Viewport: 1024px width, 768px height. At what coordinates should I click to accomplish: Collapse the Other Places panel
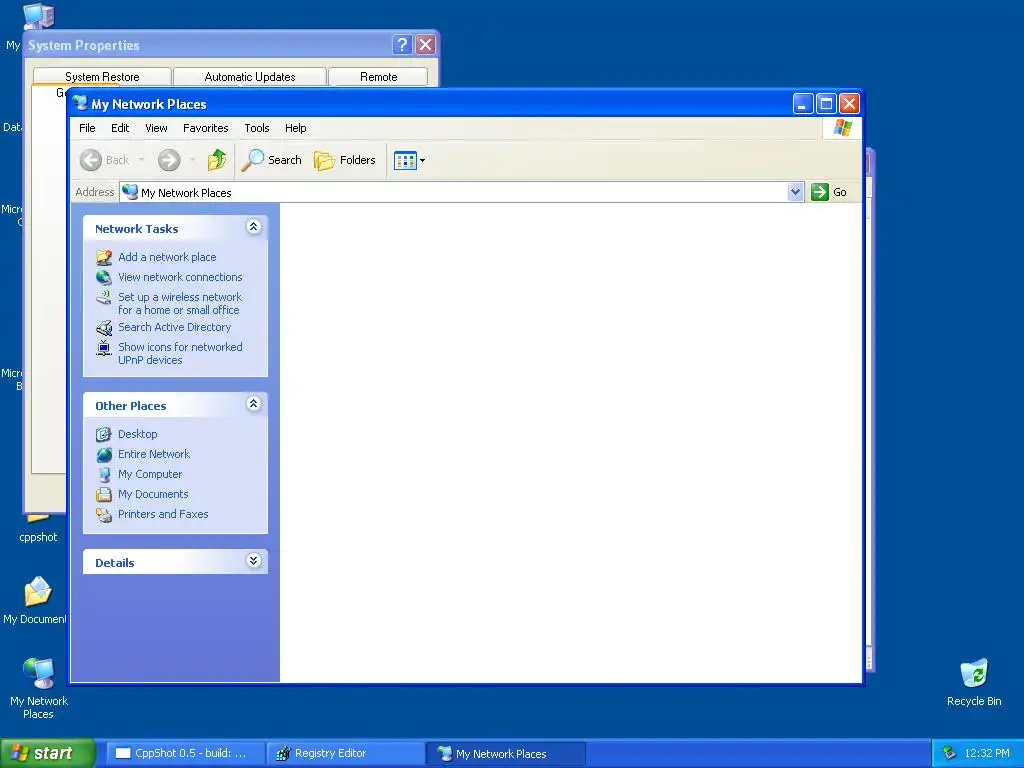(x=253, y=404)
